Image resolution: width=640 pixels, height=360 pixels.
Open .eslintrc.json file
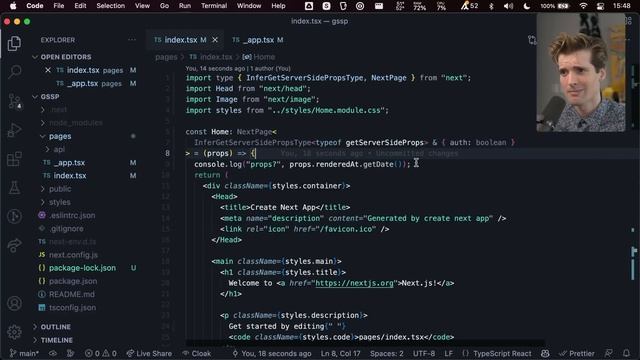click(x=72, y=215)
